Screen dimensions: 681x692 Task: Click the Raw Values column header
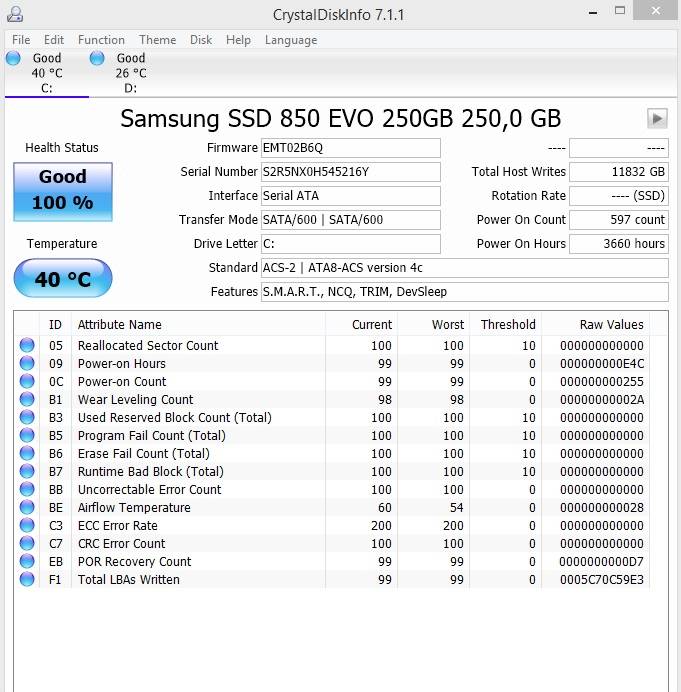pos(595,325)
